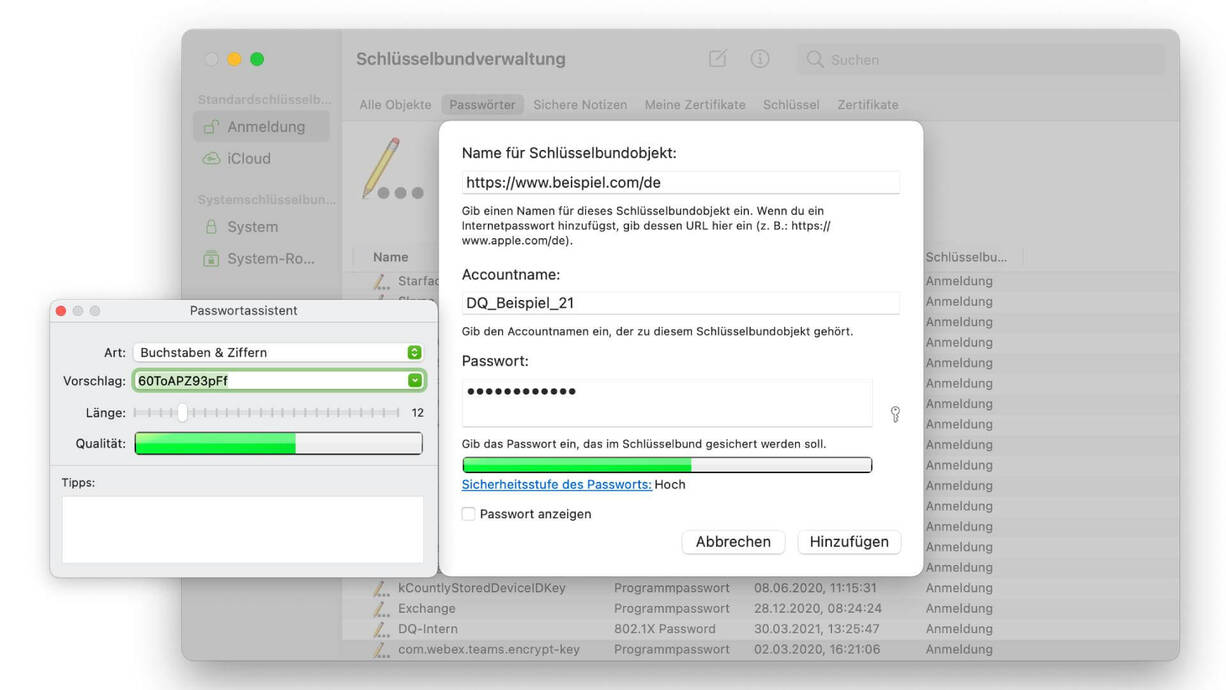1226x690 pixels.
Task: Open the Art dropdown in Passwortassistent
Action: (413, 352)
